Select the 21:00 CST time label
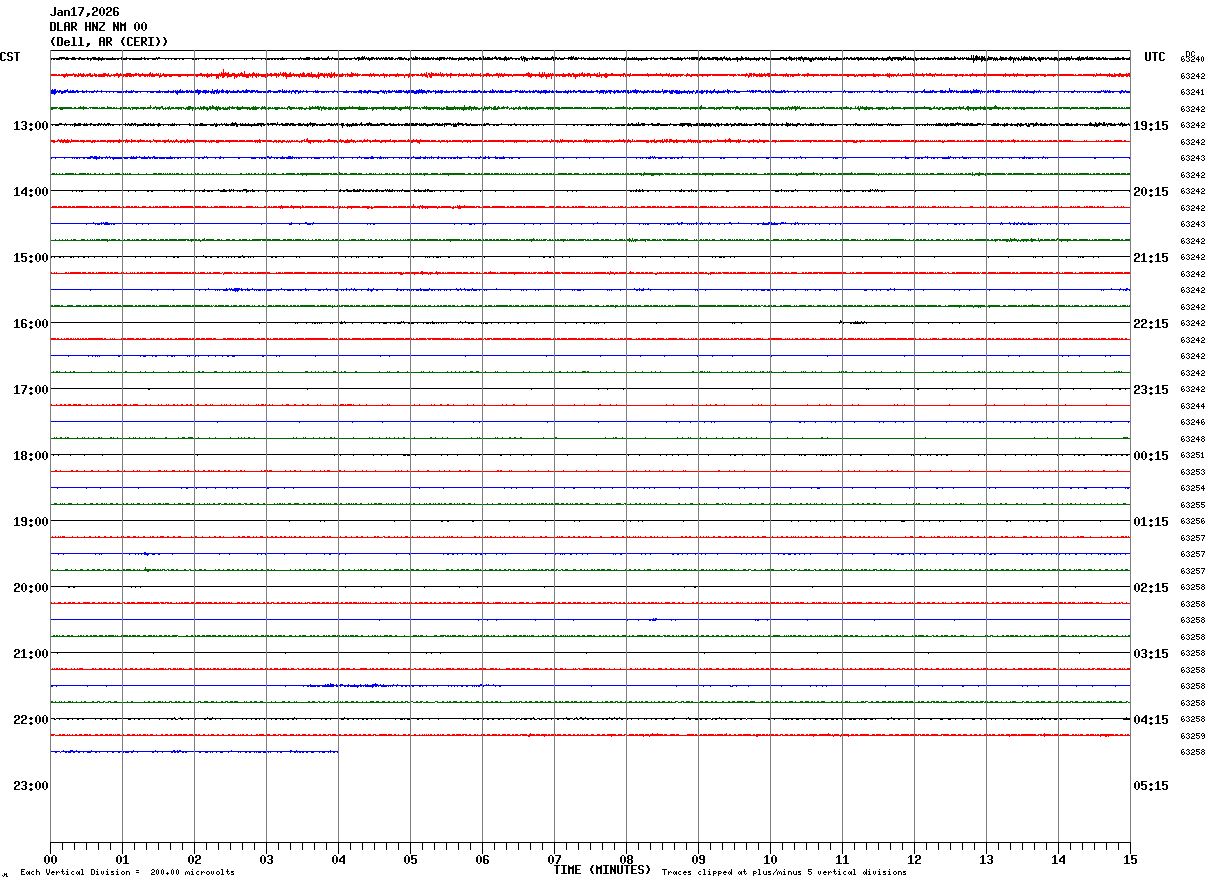This screenshot has height=886, width=1210. tap(31, 654)
